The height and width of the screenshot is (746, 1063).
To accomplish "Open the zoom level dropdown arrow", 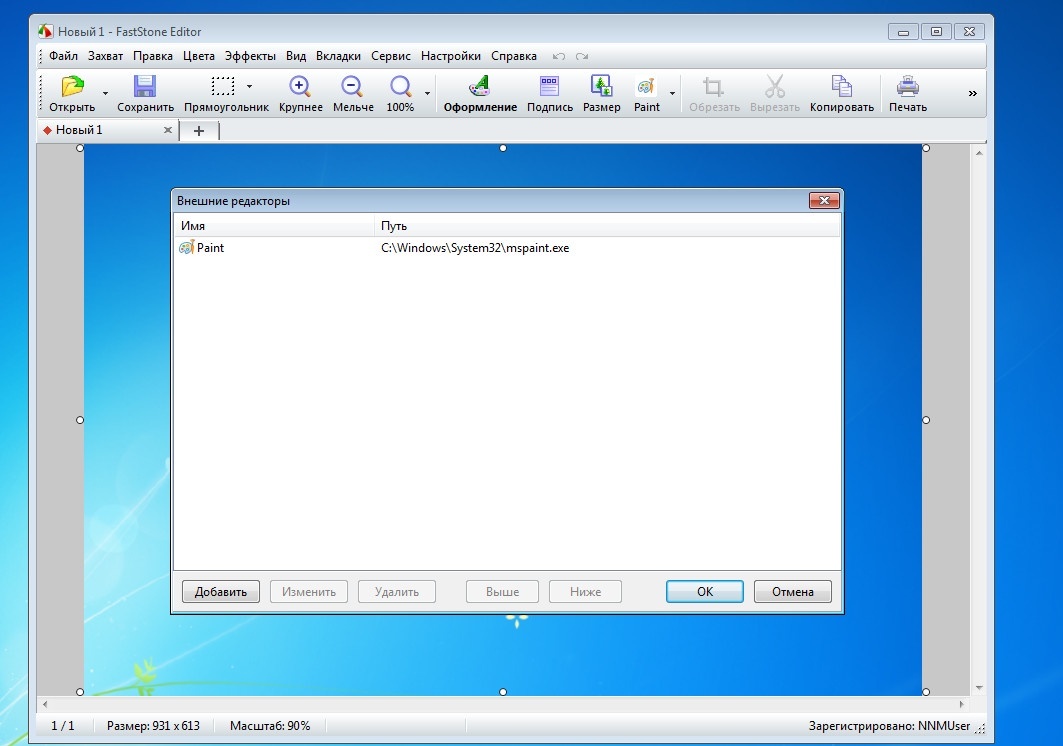I will pos(427,94).
